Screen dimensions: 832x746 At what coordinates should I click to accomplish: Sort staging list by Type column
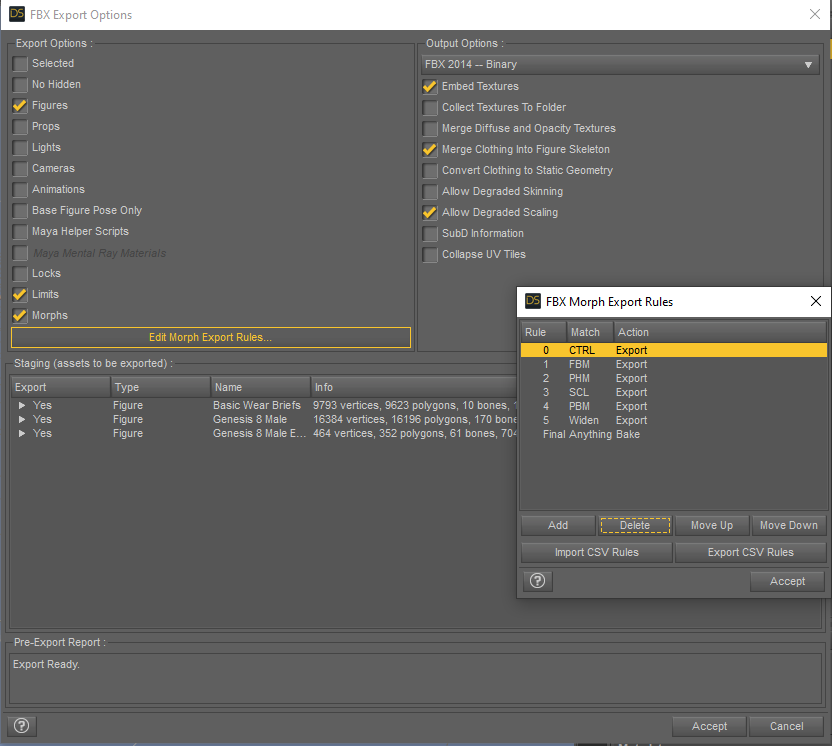click(x=160, y=387)
